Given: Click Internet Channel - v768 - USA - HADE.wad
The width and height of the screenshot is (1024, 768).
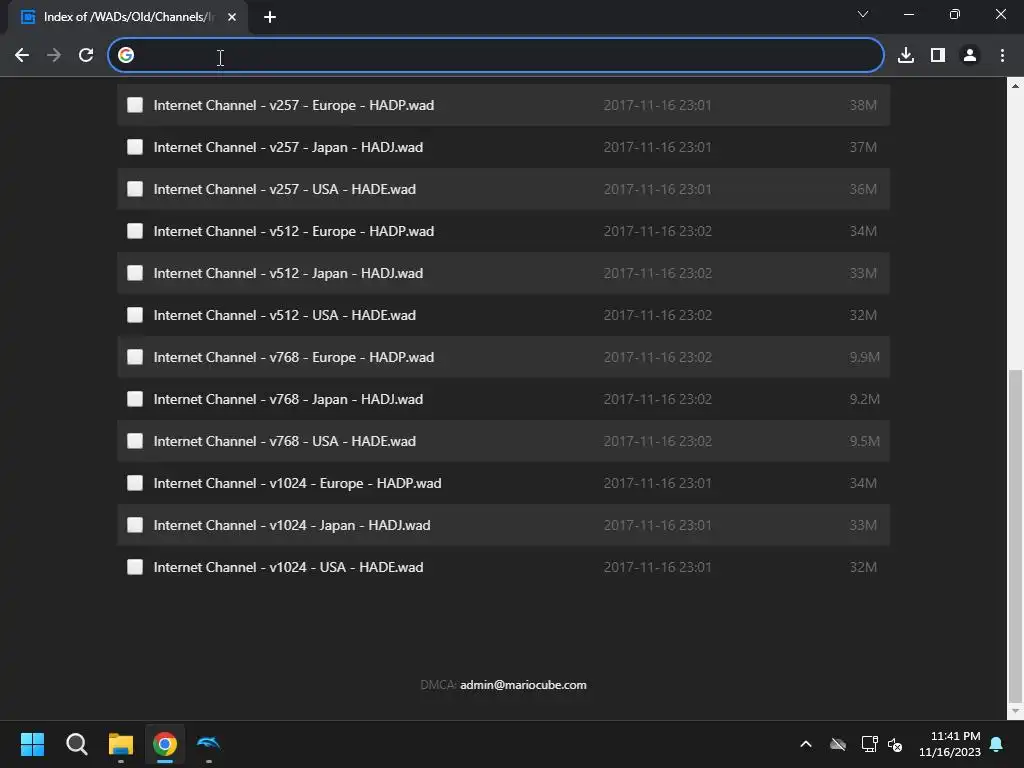Looking at the screenshot, I should coord(284,441).
